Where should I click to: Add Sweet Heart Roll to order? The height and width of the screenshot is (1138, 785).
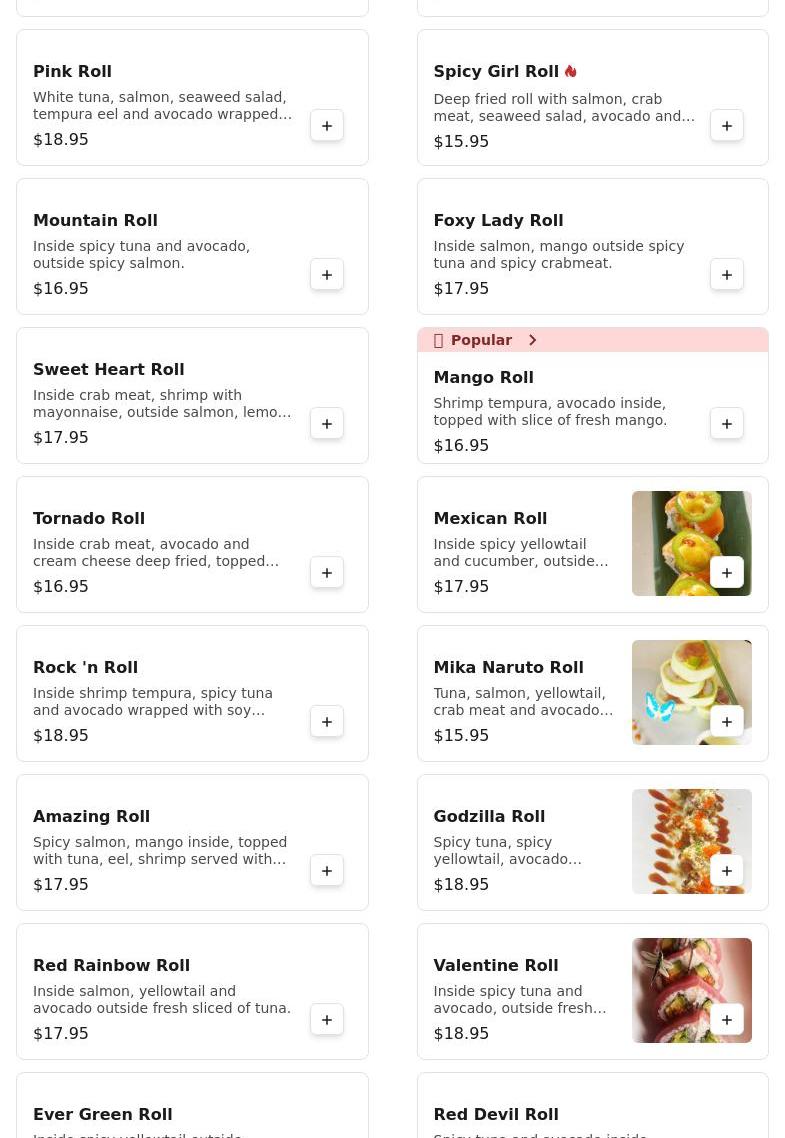point(327,424)
